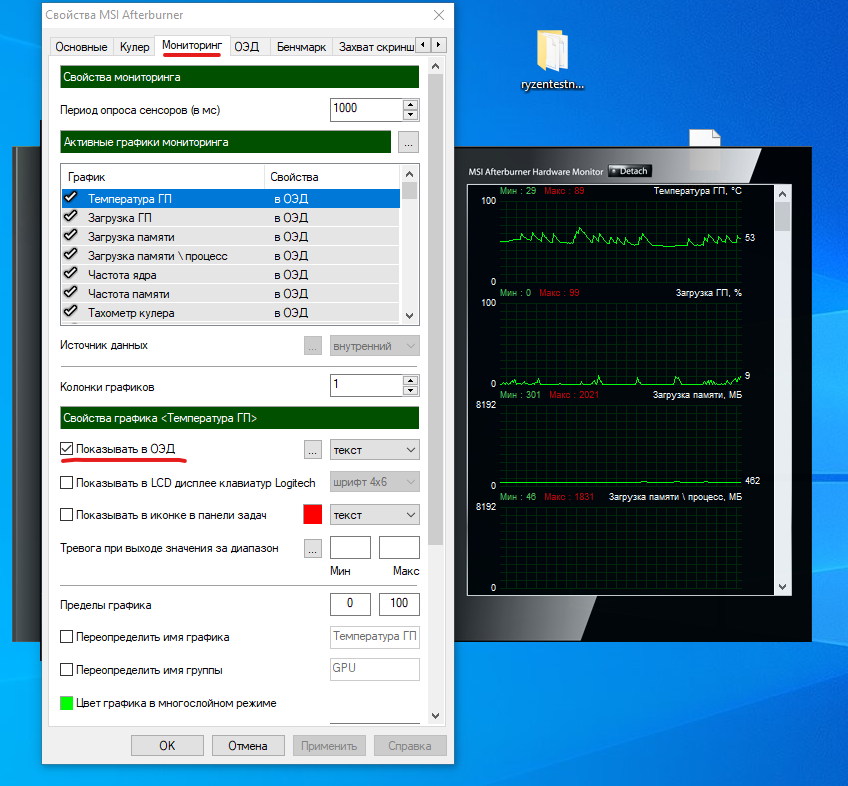Screen dimensions: 848x786
Task: Open the шрифт 4x6 font dropdown
Action: [x=375, y=482]
